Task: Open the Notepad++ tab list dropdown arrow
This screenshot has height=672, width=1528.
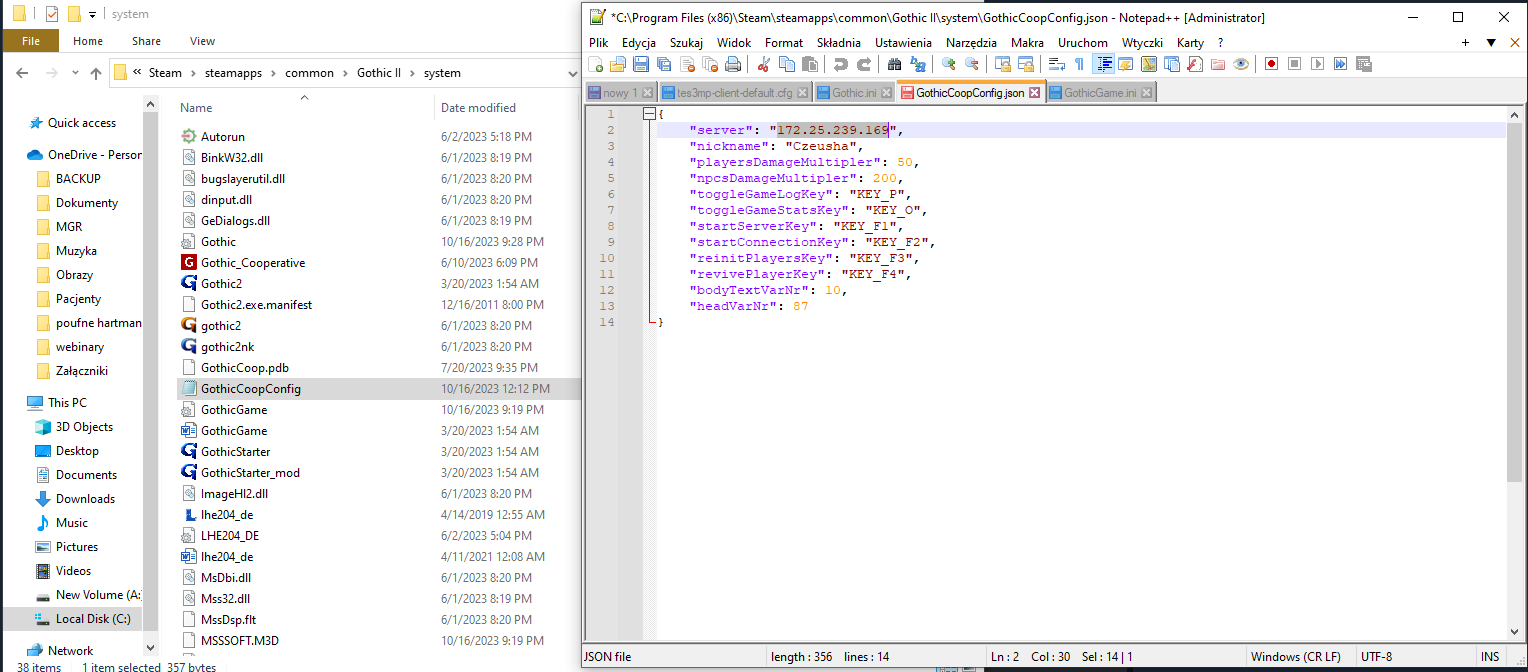Action: click(x=1491, y=43)
